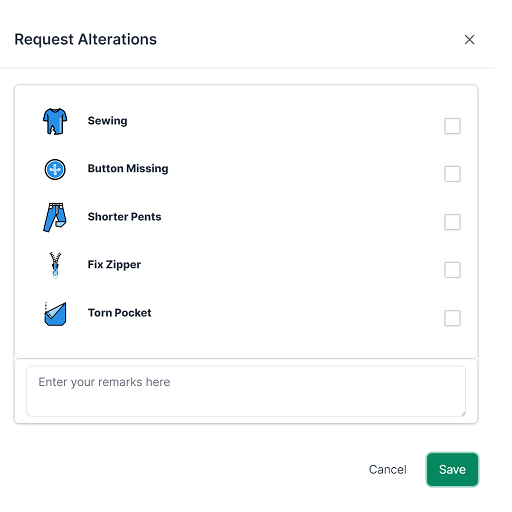Click the green Save button
This screenshot has width=512, height=512.
(452, 470)
